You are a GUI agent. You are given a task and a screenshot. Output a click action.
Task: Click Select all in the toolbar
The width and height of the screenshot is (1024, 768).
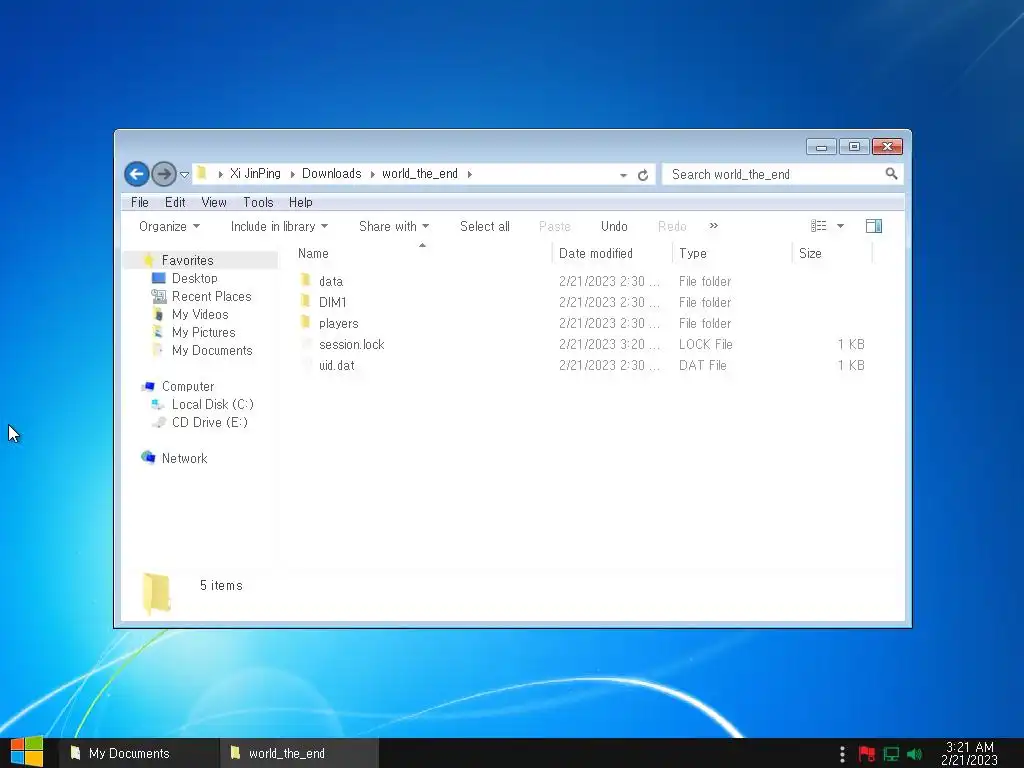[485, 227]
